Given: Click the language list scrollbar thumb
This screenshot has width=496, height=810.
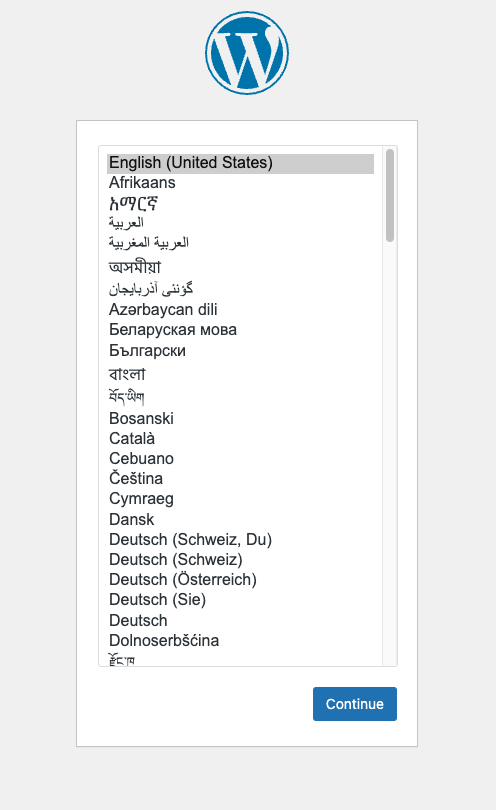Looking at the screenshot, I should (390, 195).
